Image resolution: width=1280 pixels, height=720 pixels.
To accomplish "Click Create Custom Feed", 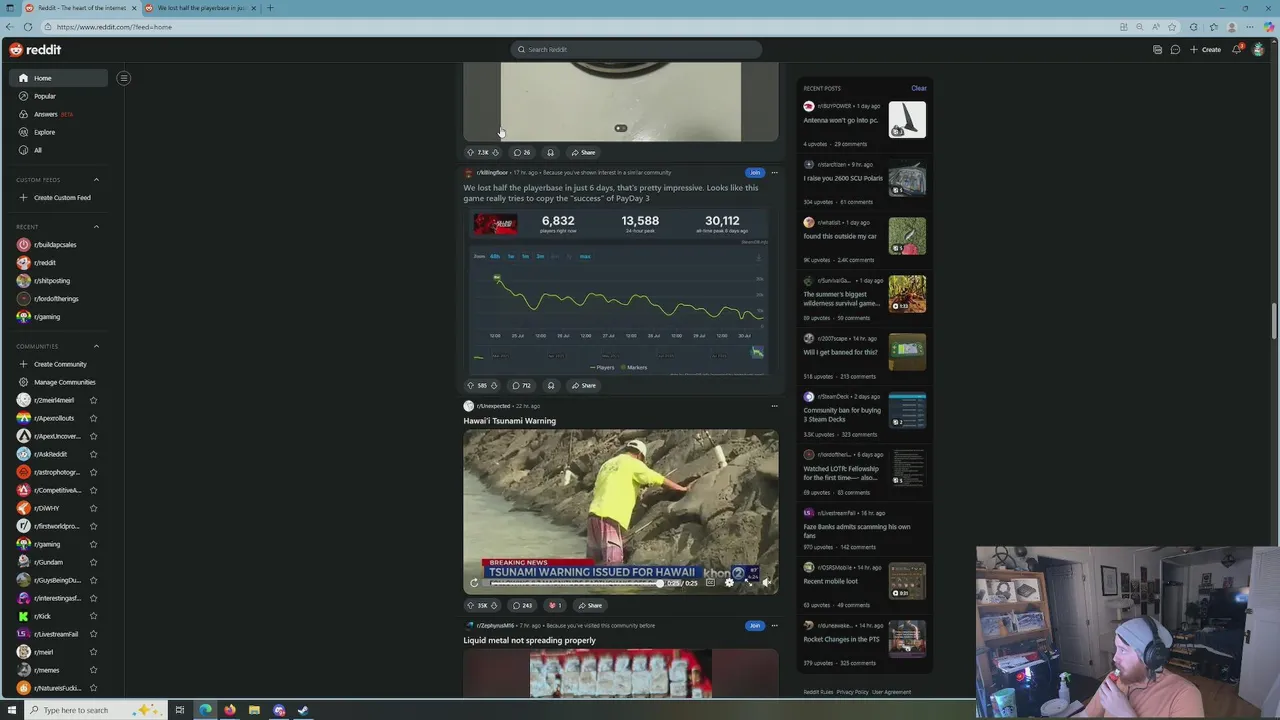I will coord(55,197).
